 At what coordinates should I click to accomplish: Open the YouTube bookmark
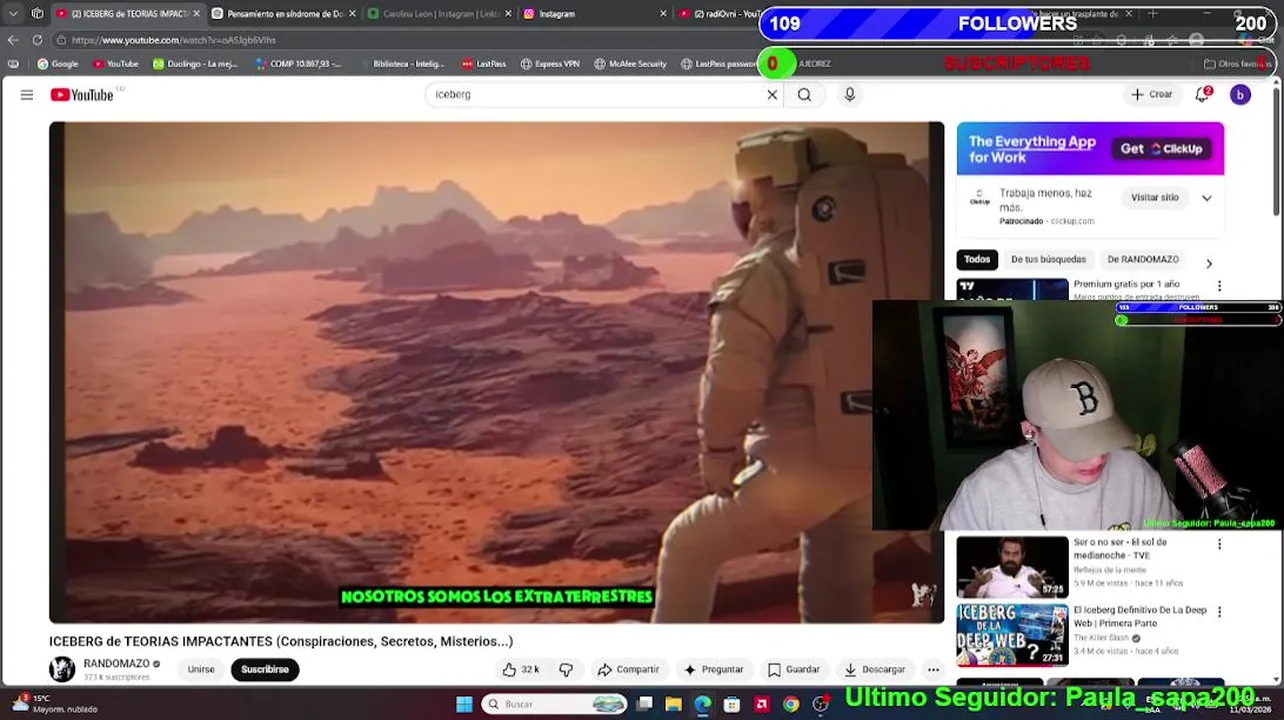click(116, 64)
